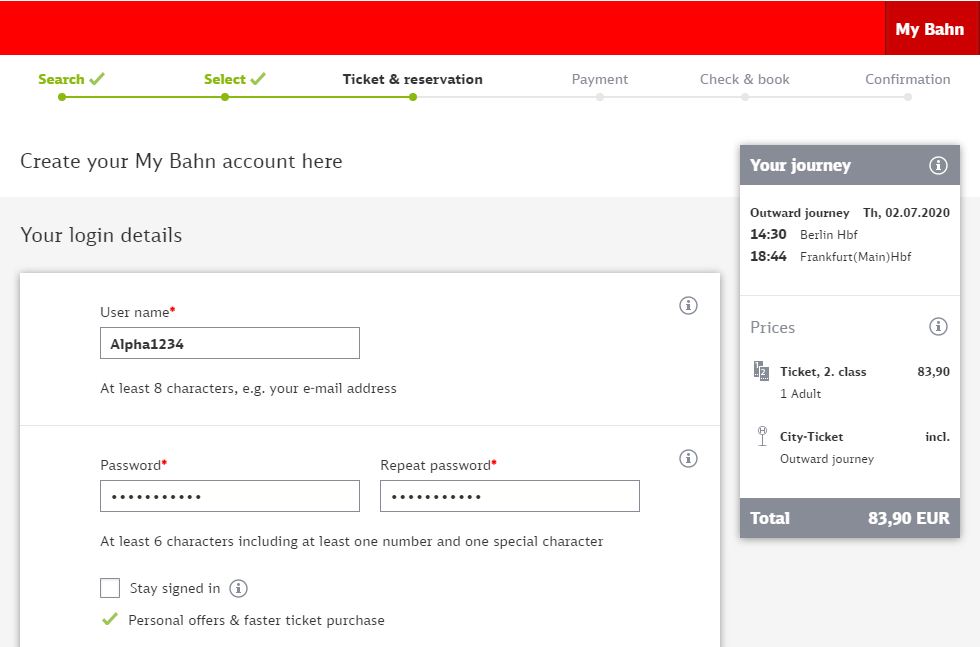Viewport: 980px width, 647px height.
Task: Click the info icon in Your journey header
Action: coord(938,166)
